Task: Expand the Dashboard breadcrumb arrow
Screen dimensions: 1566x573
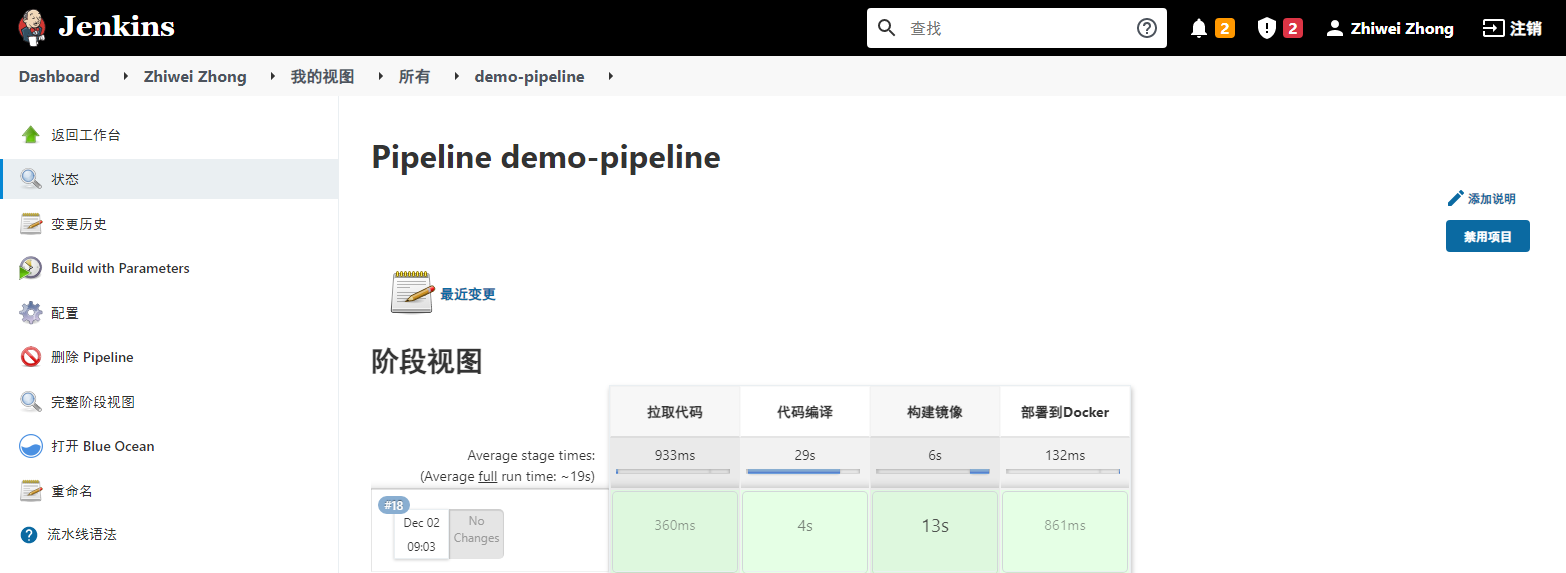Action: [x=126, y=76]
